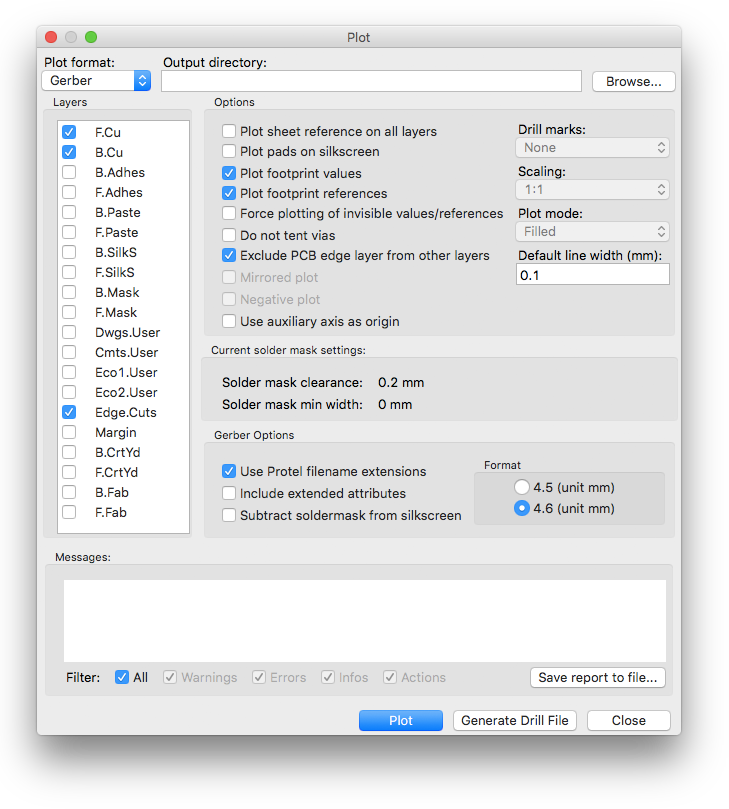Click the blue Plot button
The width and height of the screenshot is (729, 809).
[401, 720]
